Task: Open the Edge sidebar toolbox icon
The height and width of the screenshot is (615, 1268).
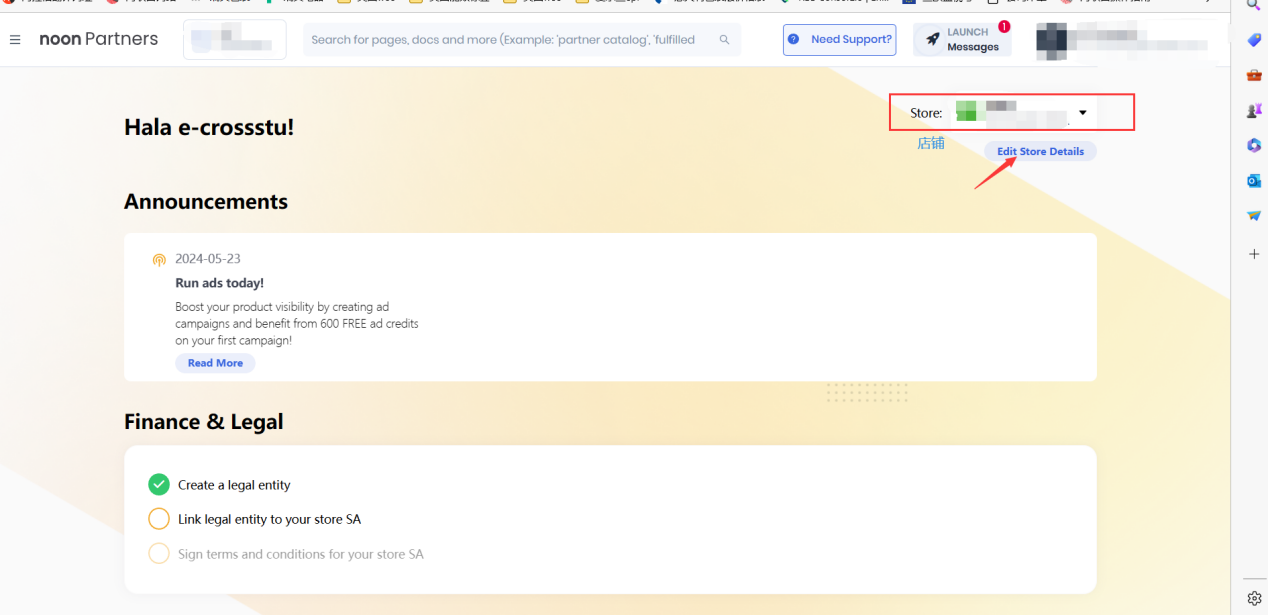Action: coord(1254,75)
